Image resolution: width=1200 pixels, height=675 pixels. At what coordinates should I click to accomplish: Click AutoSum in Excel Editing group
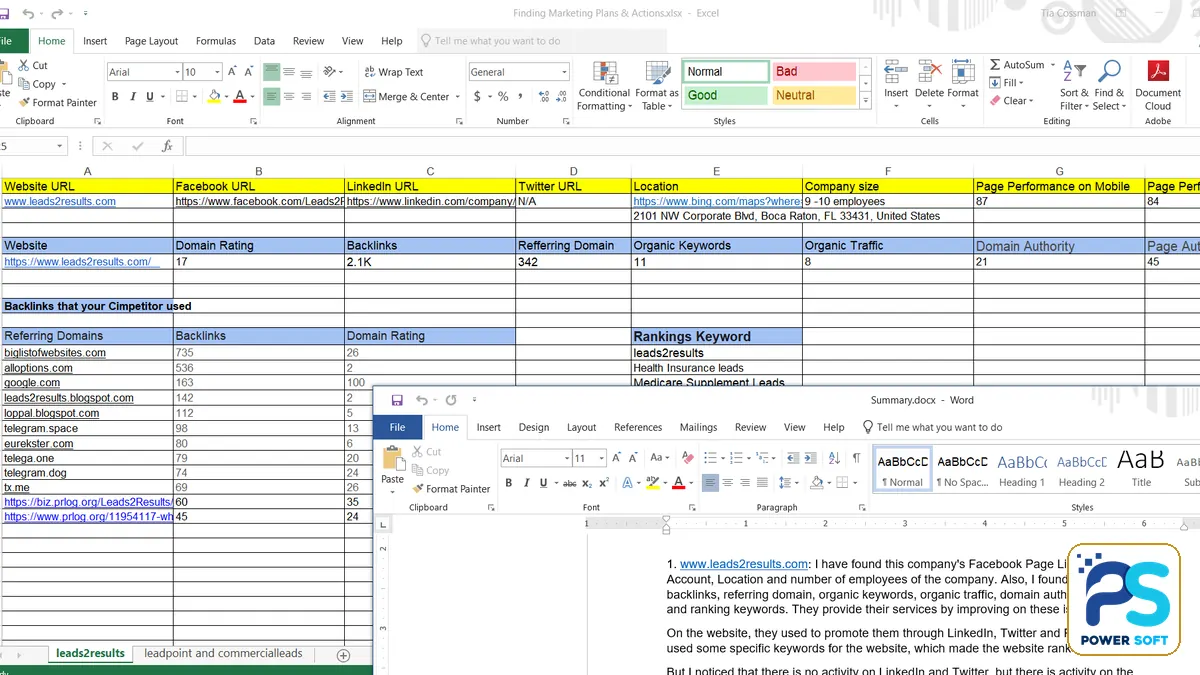pos(1017,65)
